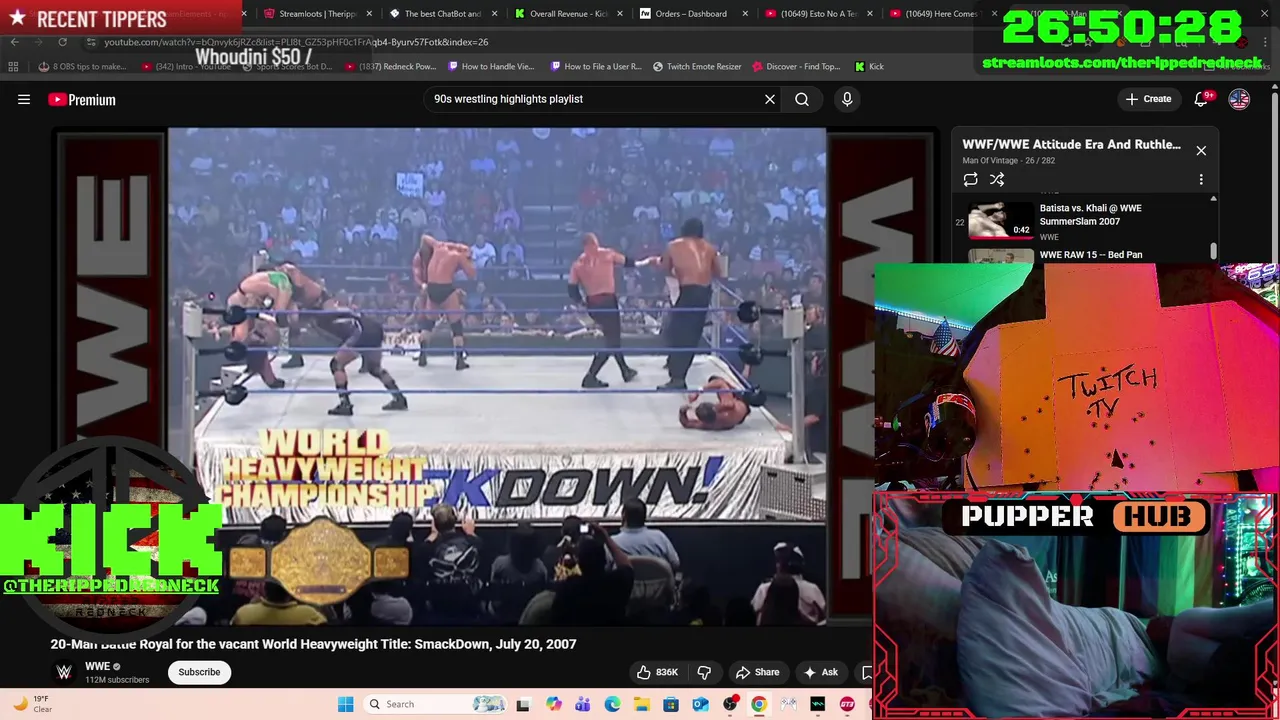
Task: Open Outlook from the taskbar
Action: click(700, 704)
